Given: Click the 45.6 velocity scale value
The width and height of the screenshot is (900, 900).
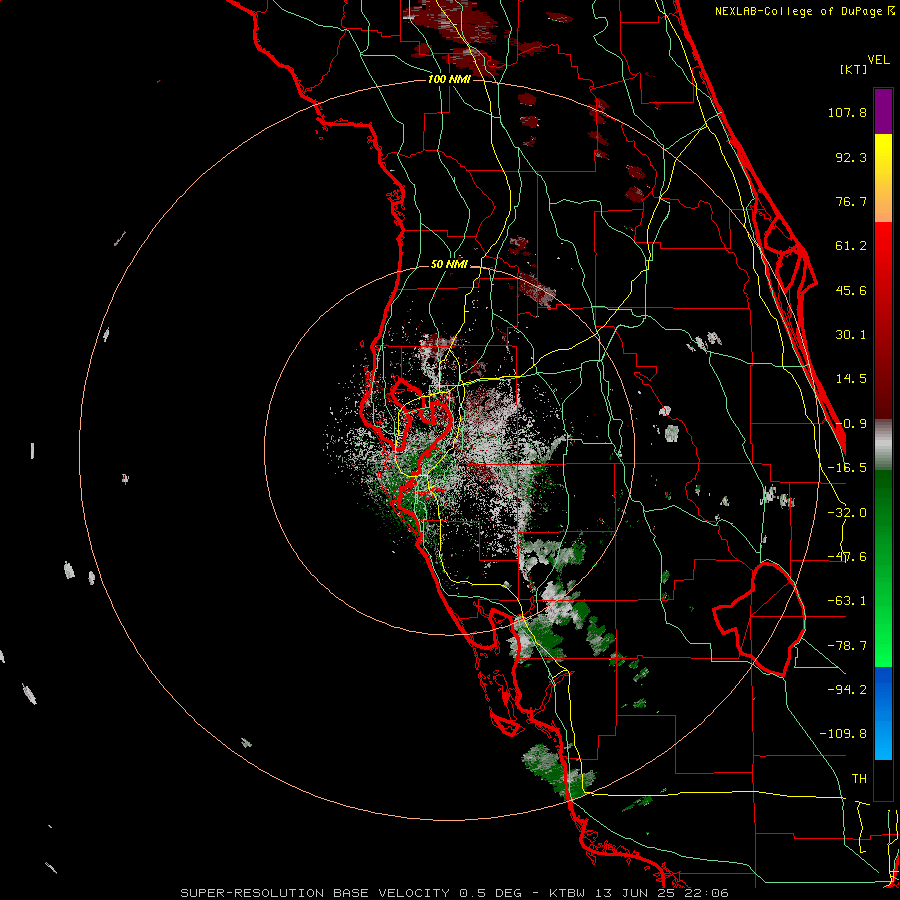Looking at the screenshot, I should pos(851,290).
